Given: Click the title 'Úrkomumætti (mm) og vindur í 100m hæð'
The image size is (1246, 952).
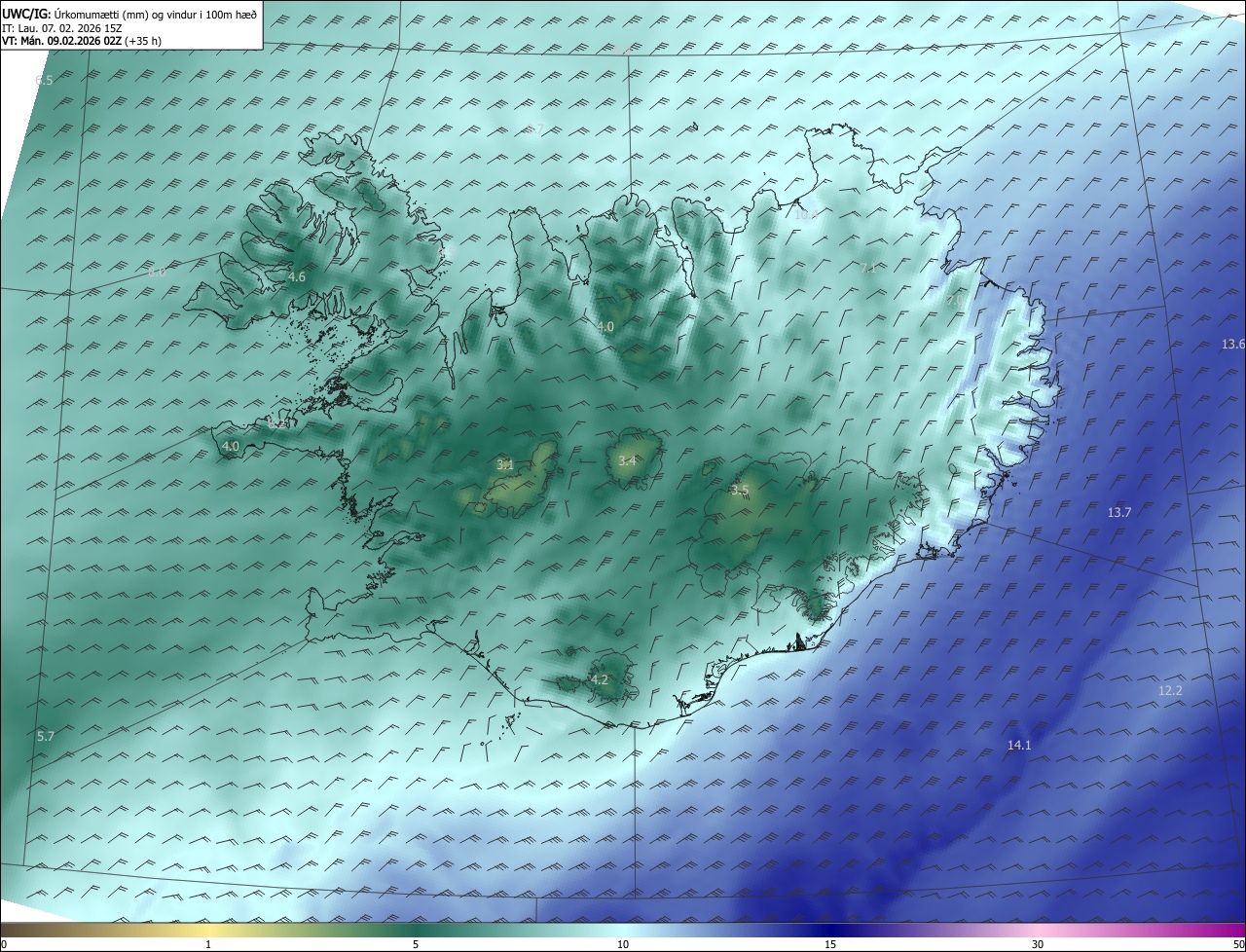Looking at the screenshot, I should [x=154, y=14].
